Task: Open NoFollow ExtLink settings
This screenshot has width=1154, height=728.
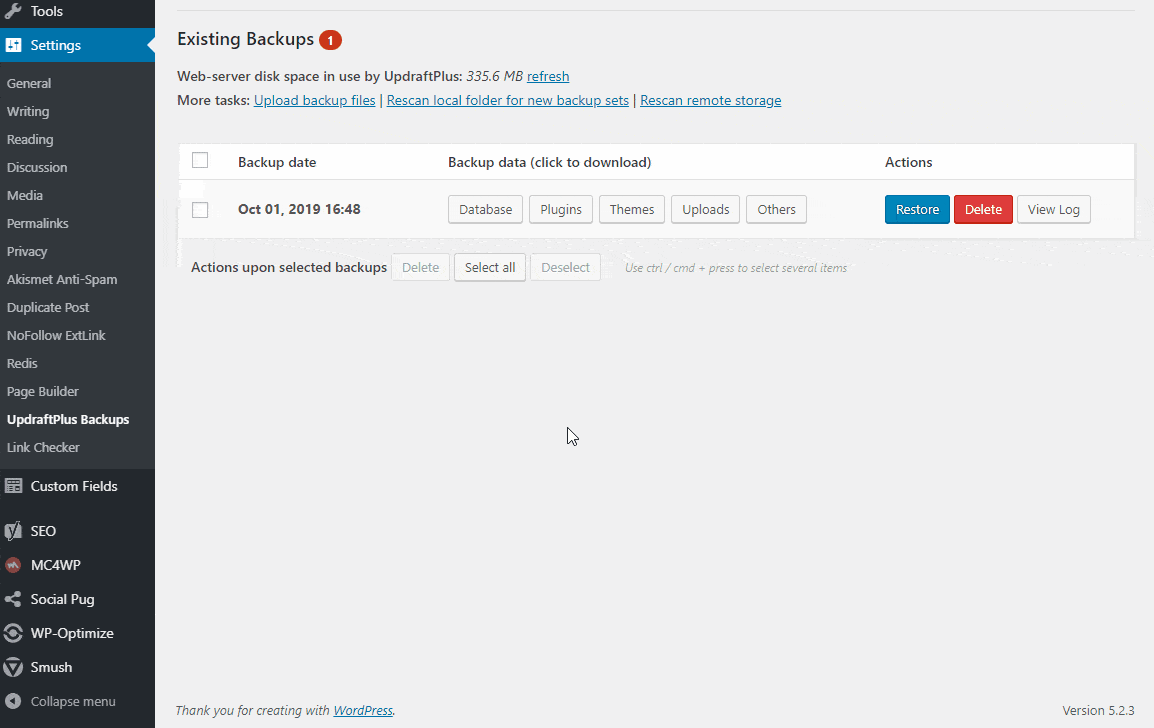Action: coord(56,335)
